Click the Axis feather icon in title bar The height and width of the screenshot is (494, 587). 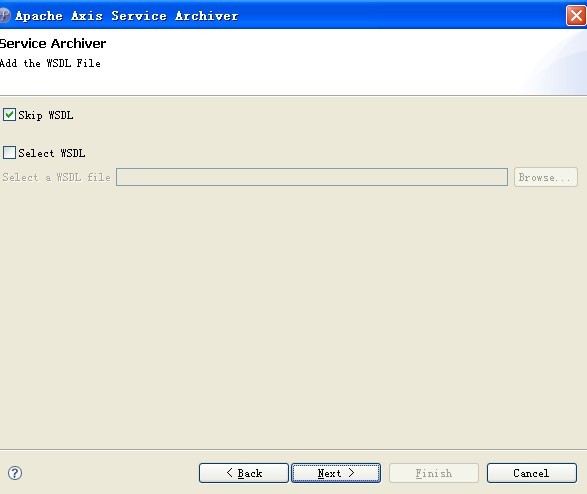pos(4,16)
